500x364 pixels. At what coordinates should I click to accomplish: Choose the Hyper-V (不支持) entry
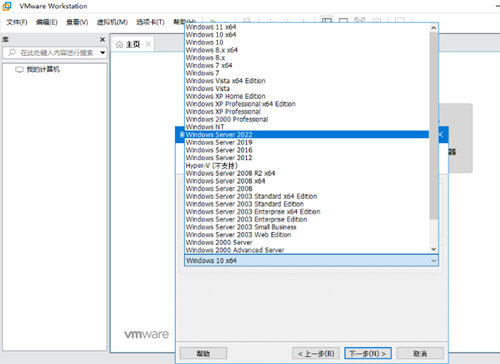coord(307,165)
